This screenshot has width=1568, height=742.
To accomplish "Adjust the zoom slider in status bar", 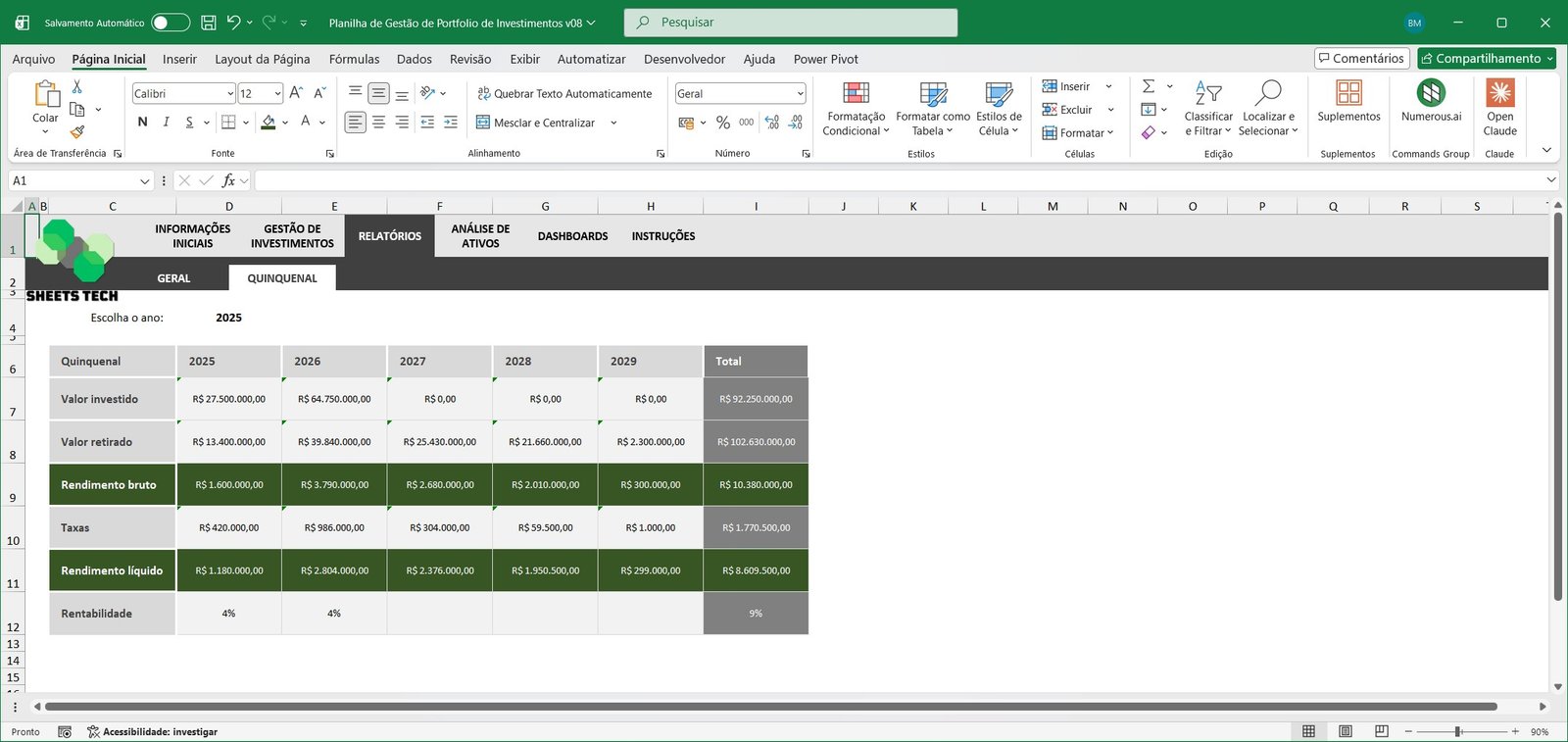I will pos(1458,731).
